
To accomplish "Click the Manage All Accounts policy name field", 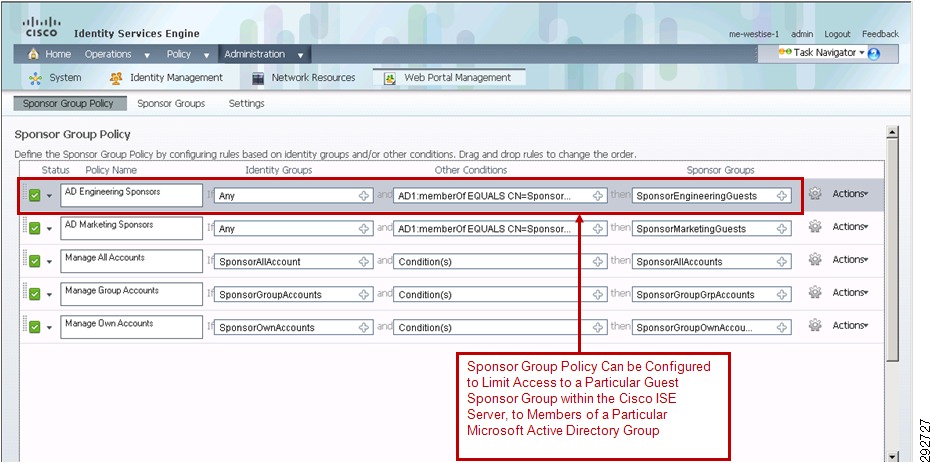I will [132, 261].
